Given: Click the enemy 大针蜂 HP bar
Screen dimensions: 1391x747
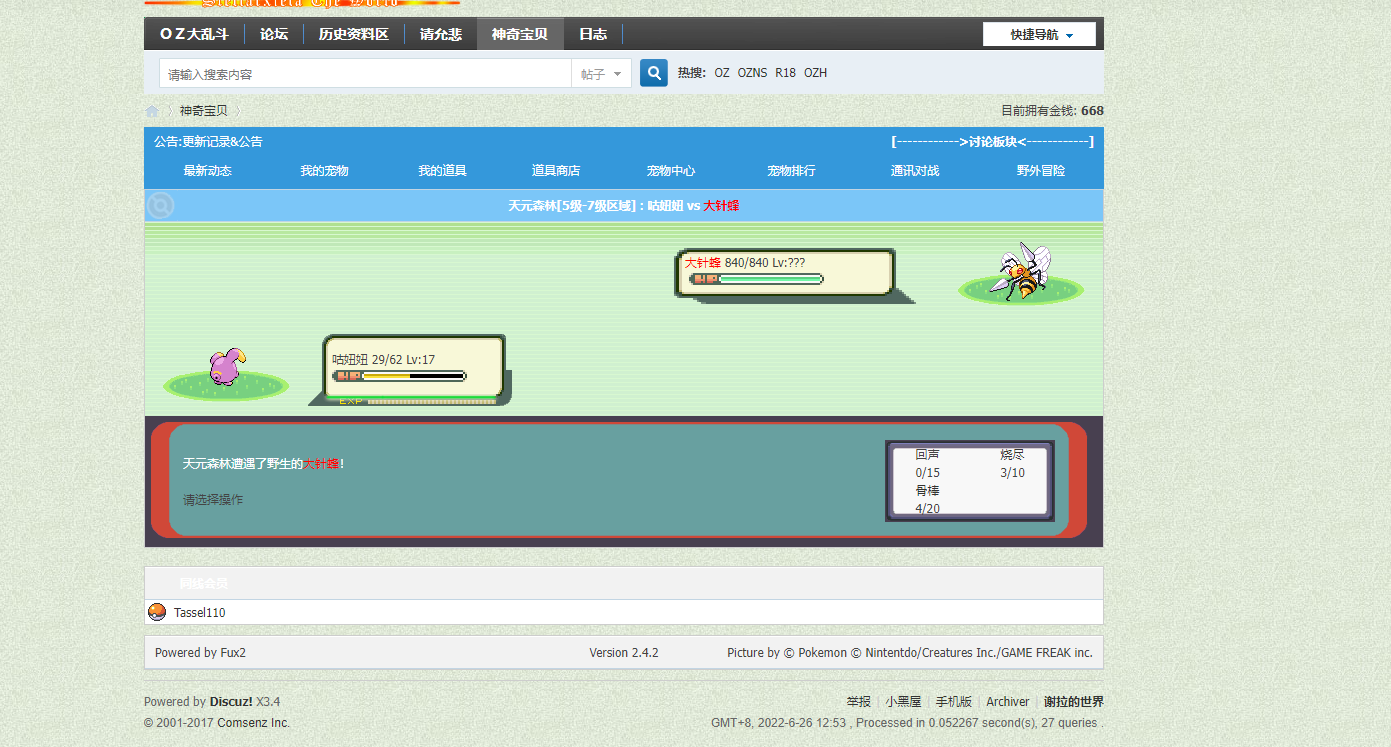Looking at the screenshot, I should [757, 279].
